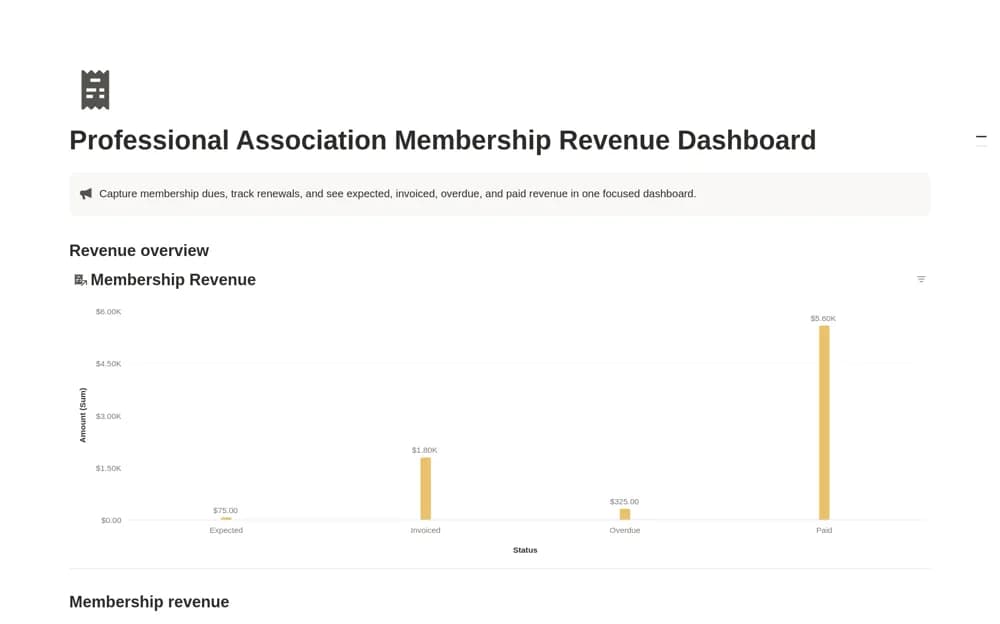Click the Professional Association Membership Revenue Dashboard title
Viewport: 1000px width, 624px height.
[443, 140]
